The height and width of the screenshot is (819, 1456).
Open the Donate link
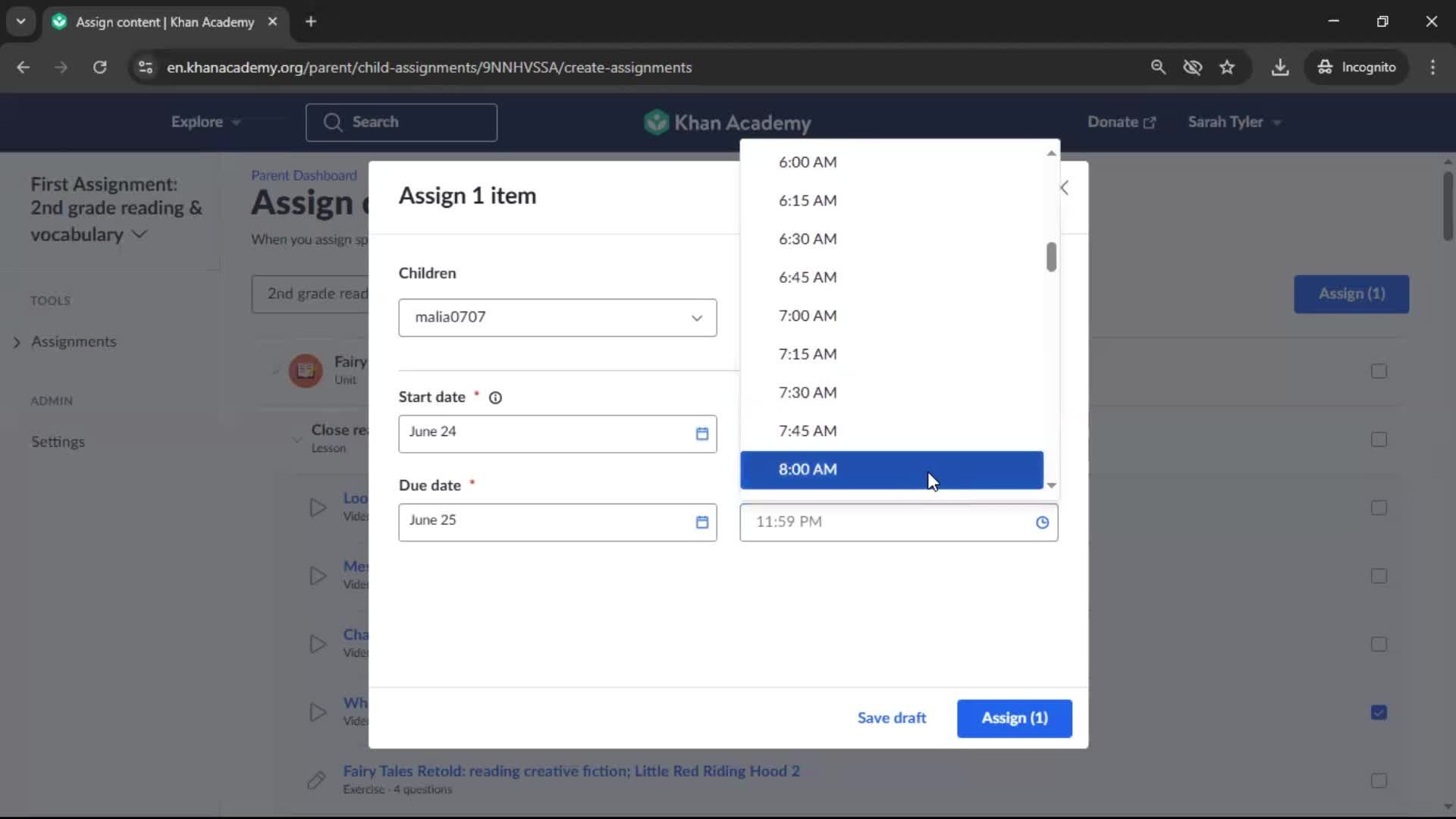(1122, 122)
